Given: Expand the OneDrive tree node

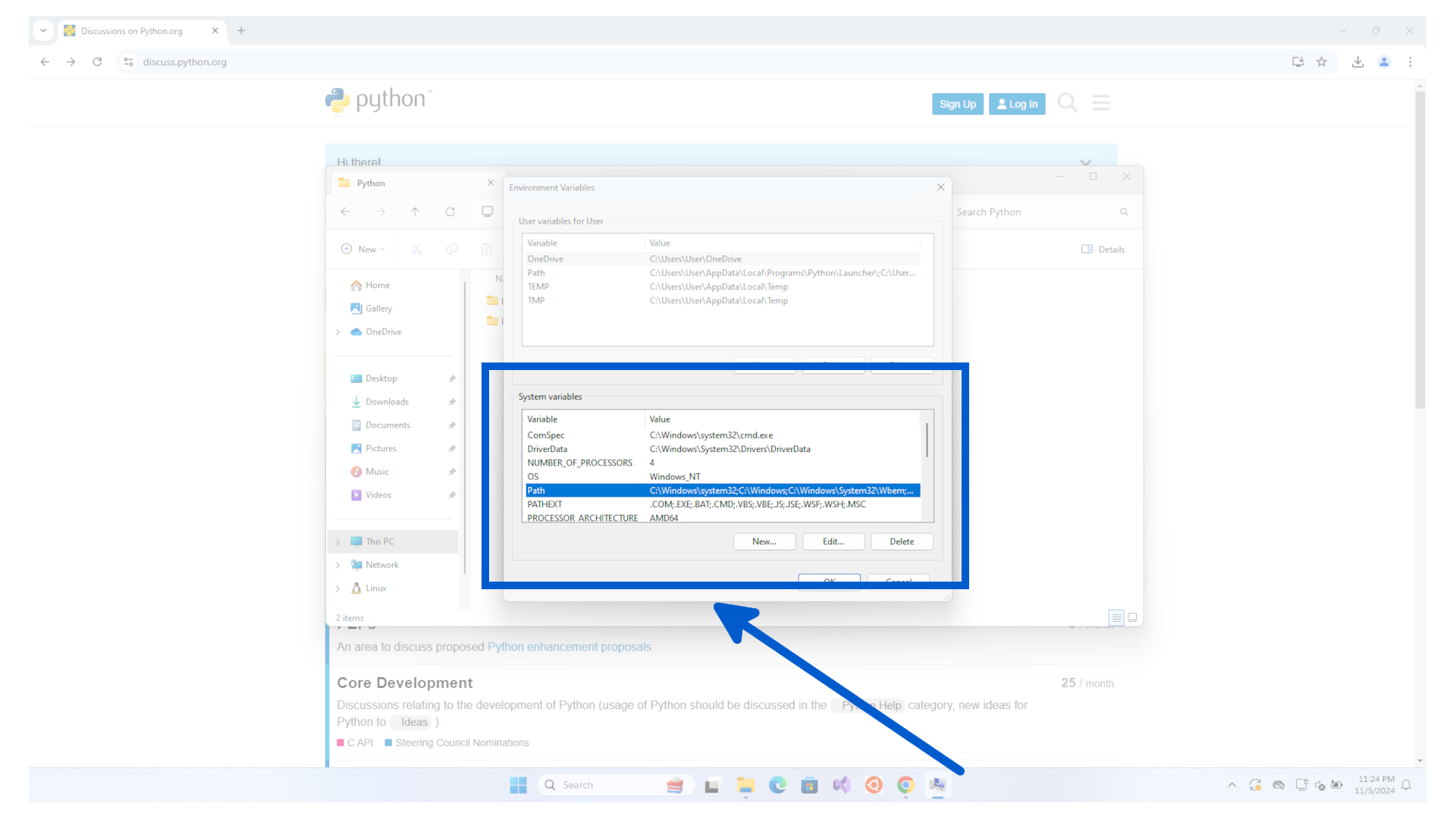Looking at the screenshot, I should point(338,332).
